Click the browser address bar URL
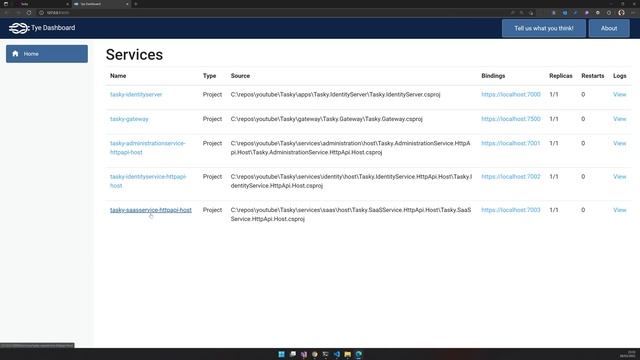 pyautogui.click(x=58, y=13)
